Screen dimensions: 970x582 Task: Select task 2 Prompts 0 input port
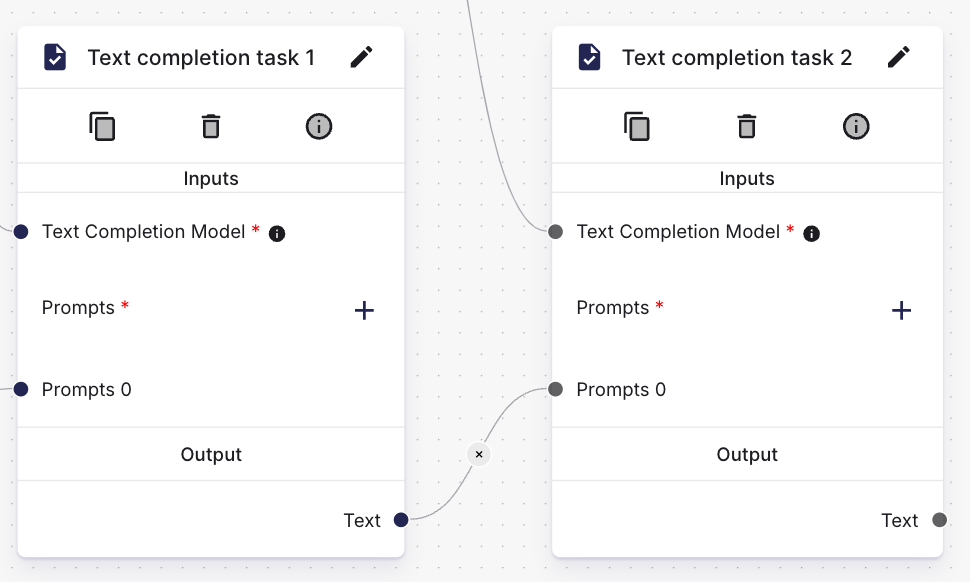556,389
